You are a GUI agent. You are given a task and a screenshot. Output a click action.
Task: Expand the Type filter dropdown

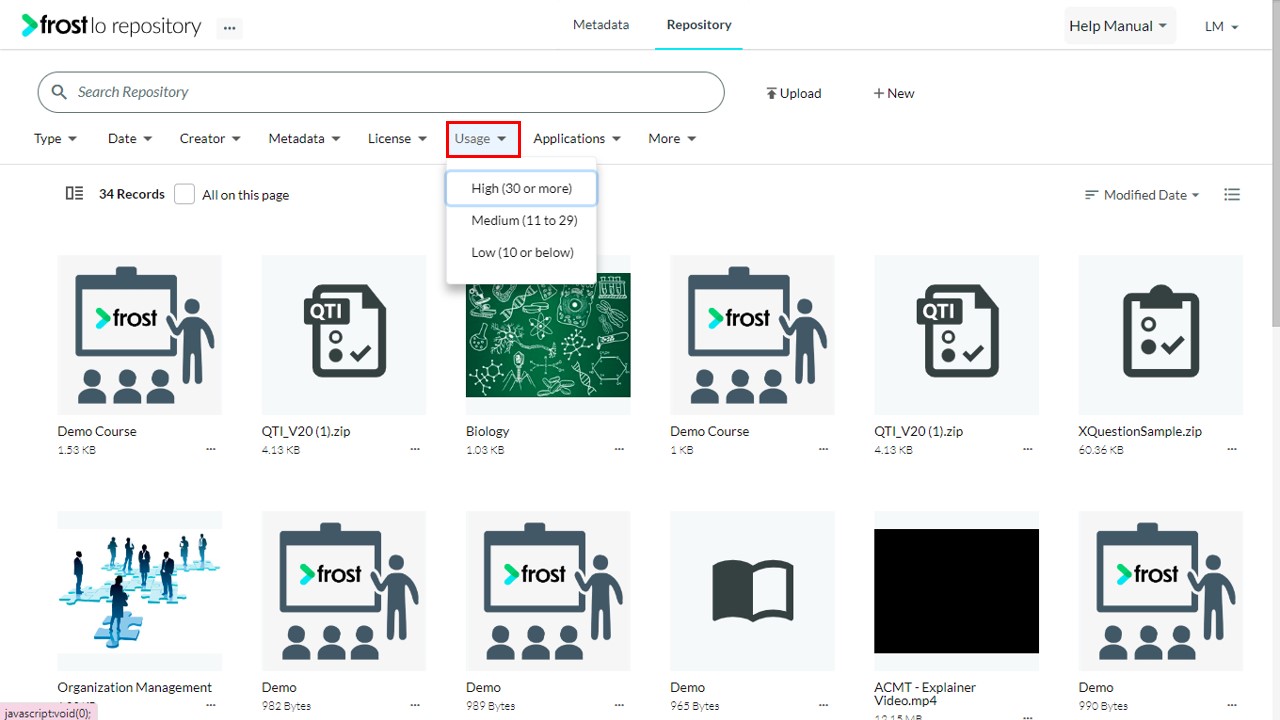[55, 139]
